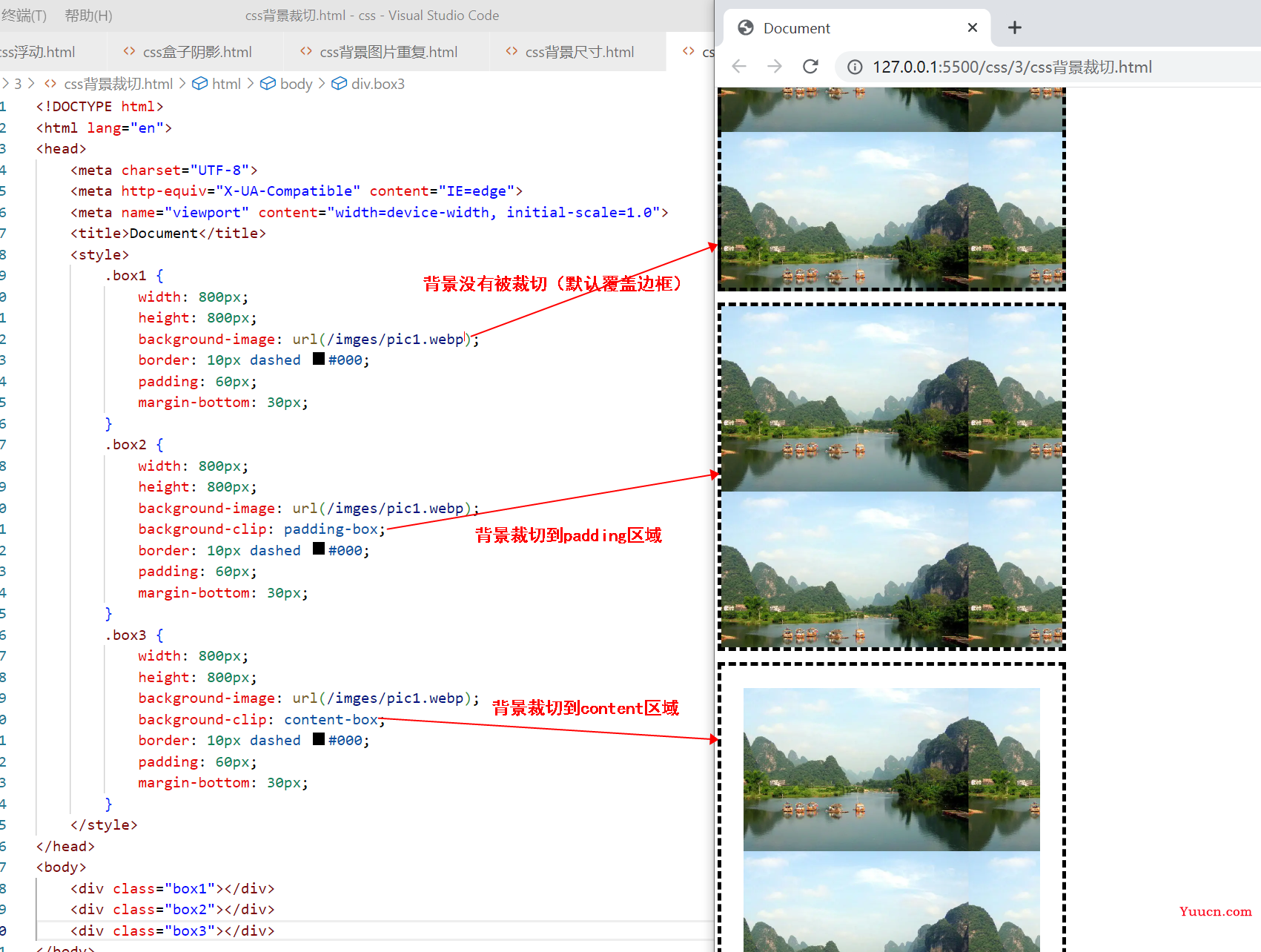Click the browser Back arrow button

(738, 67)
